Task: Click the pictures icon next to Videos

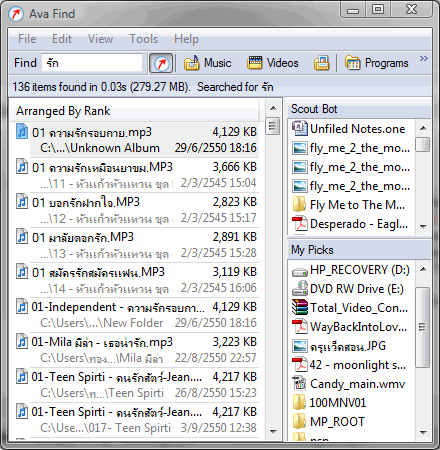Action: click(x=321, y=63)
